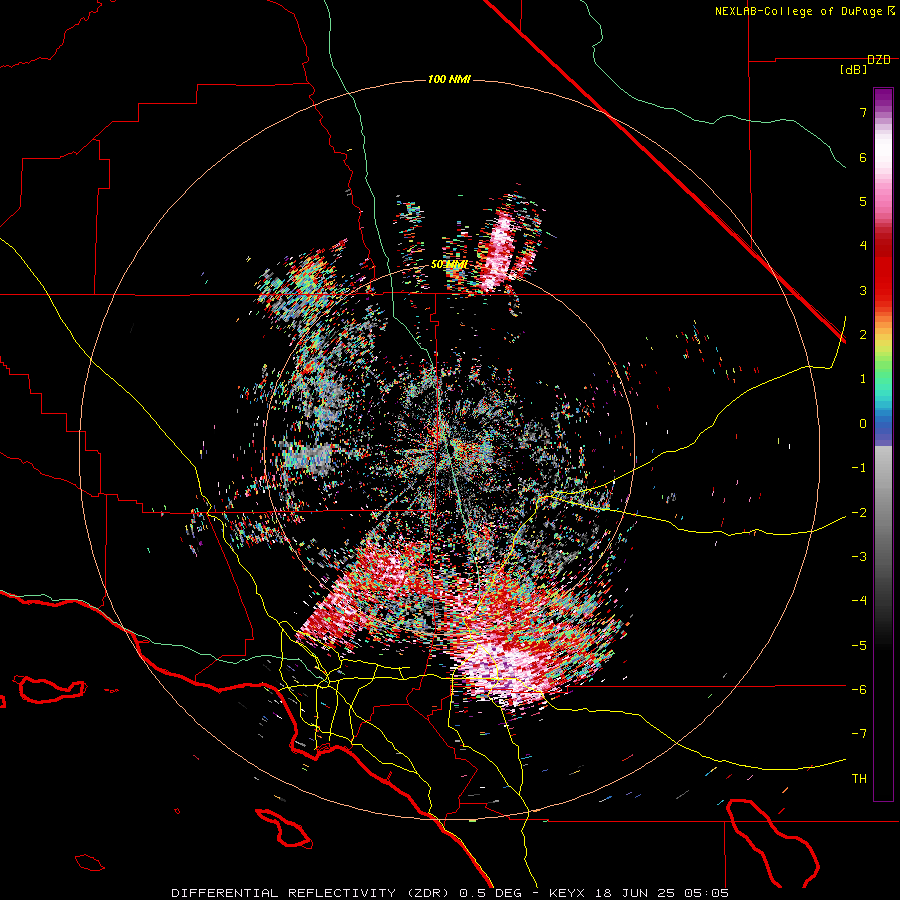
Task: Click the "-7" value on the dB scale
Action: point(859,734)
